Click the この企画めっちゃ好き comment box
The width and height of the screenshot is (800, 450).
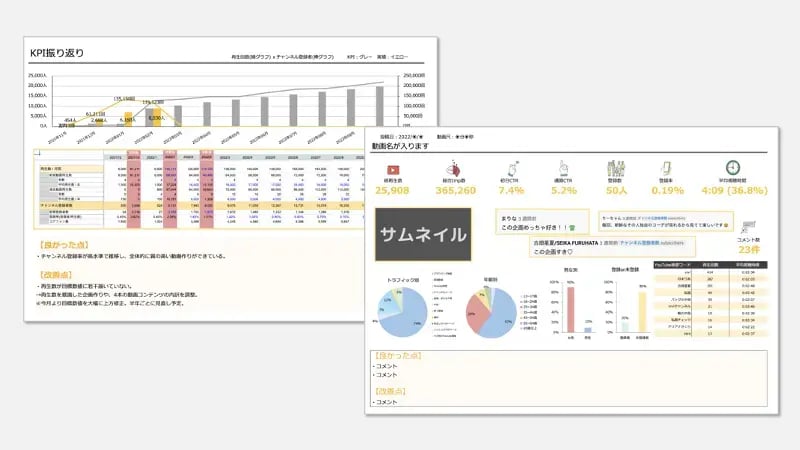pyautogui.click(x=543, y=223)
